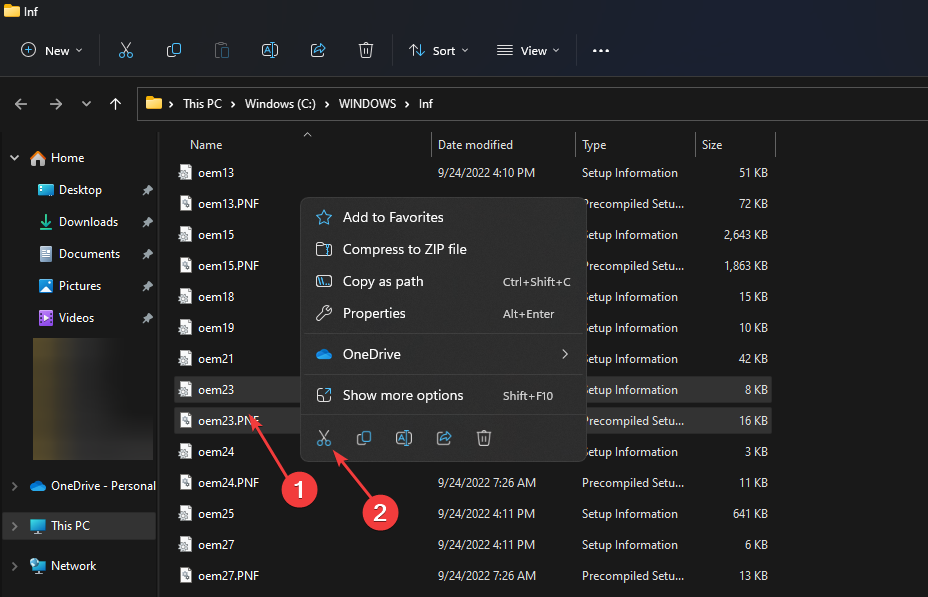
Task: Navigate up one folder with the Up arrow
Action: [115, 104]
